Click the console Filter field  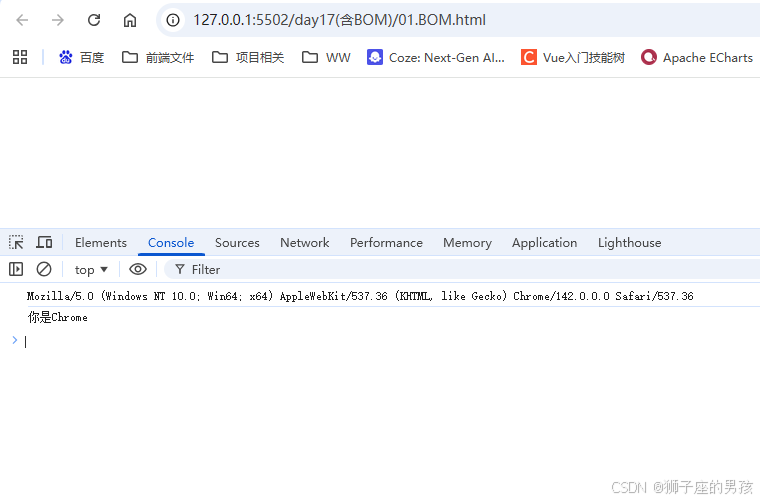[x=460, y=269]
